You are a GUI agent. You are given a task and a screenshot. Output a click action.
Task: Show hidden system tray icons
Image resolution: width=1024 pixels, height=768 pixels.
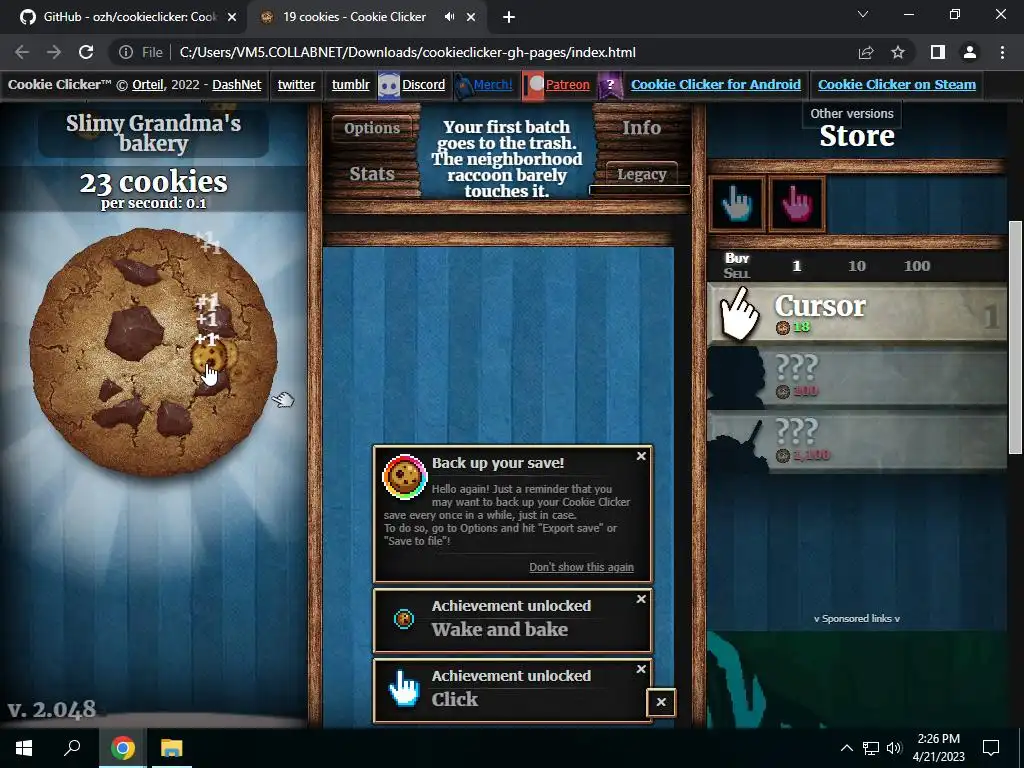point(846,748)
